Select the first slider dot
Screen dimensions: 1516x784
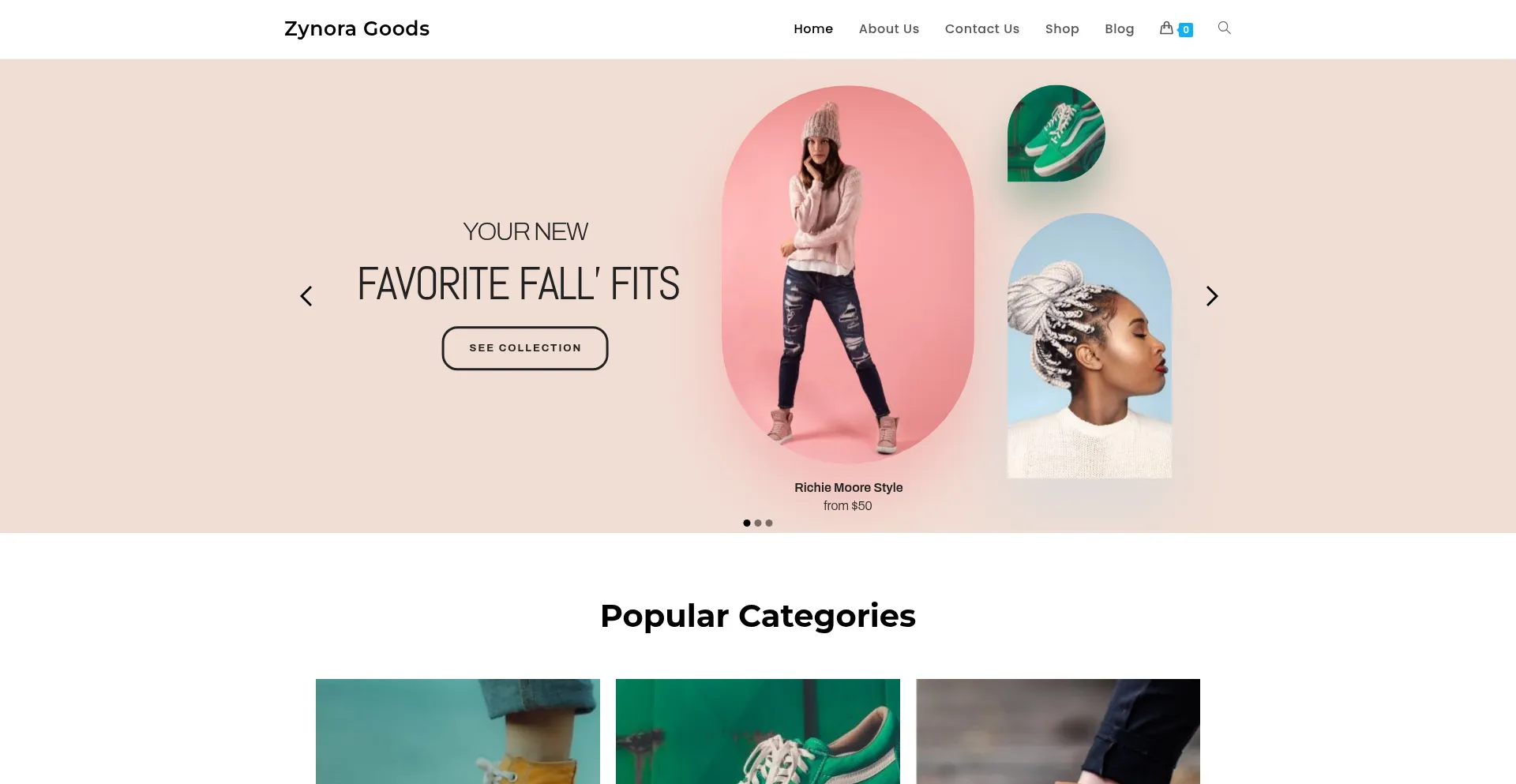(747, 523)
